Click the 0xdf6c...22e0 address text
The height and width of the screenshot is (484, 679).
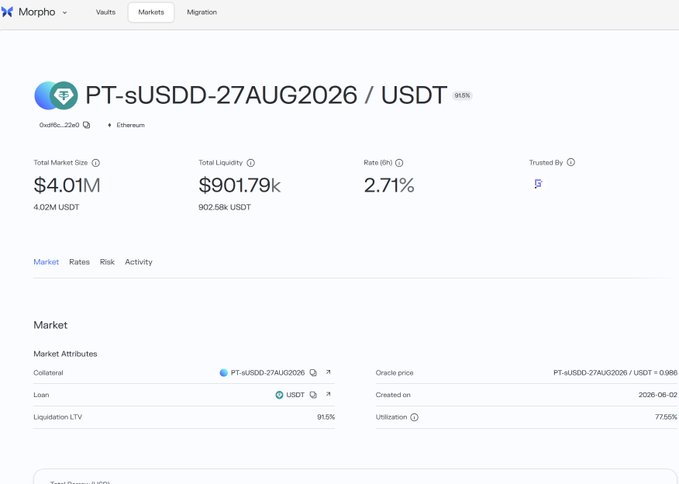click(59, 125)
